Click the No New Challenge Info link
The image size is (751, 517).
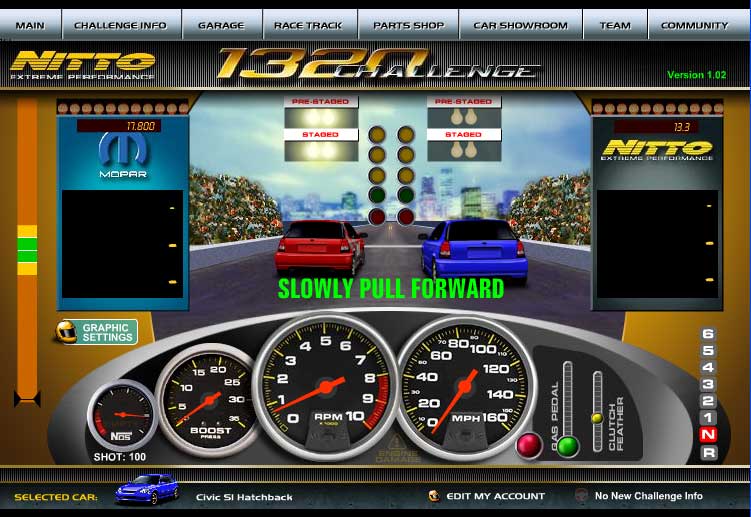click(648, 496)
